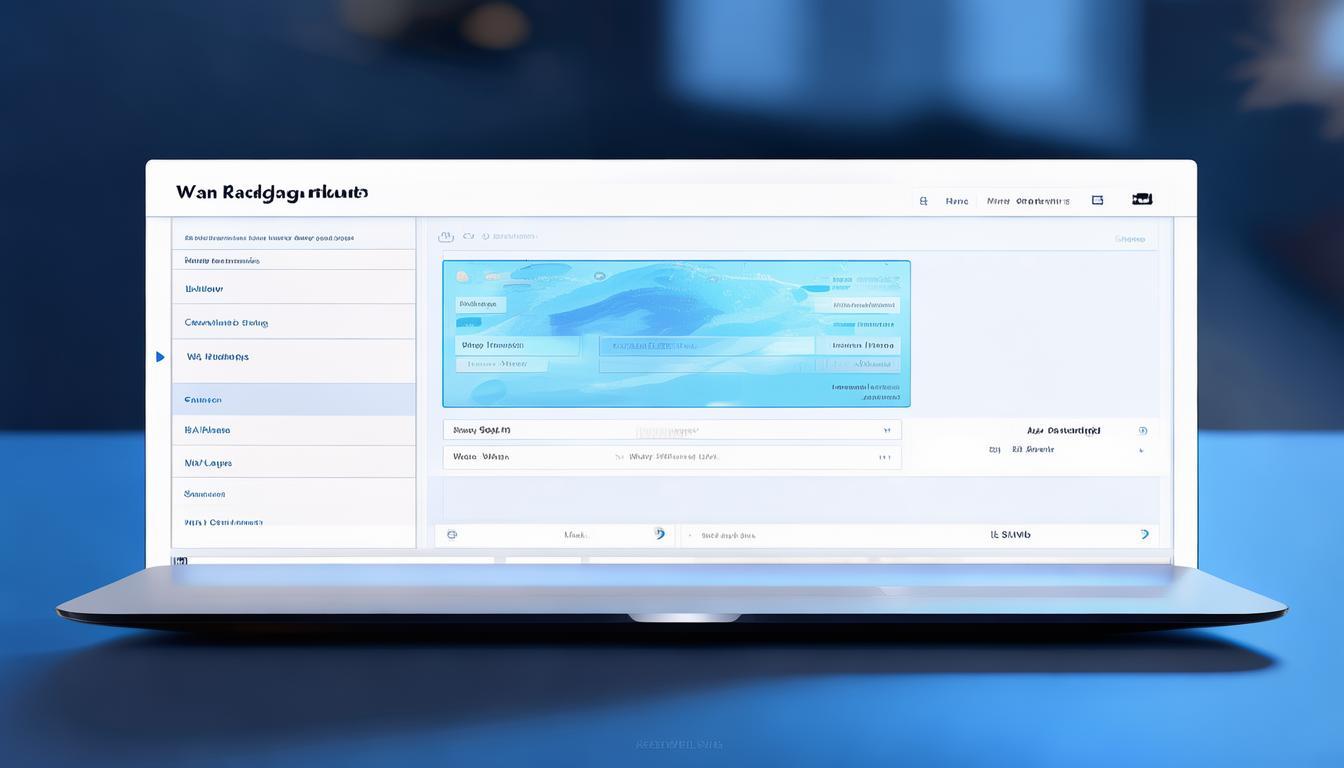The height and width of the screenshot is (768, 1344).
Task: Click the cloud icon in content toolbar
Action: pos(446,237)
